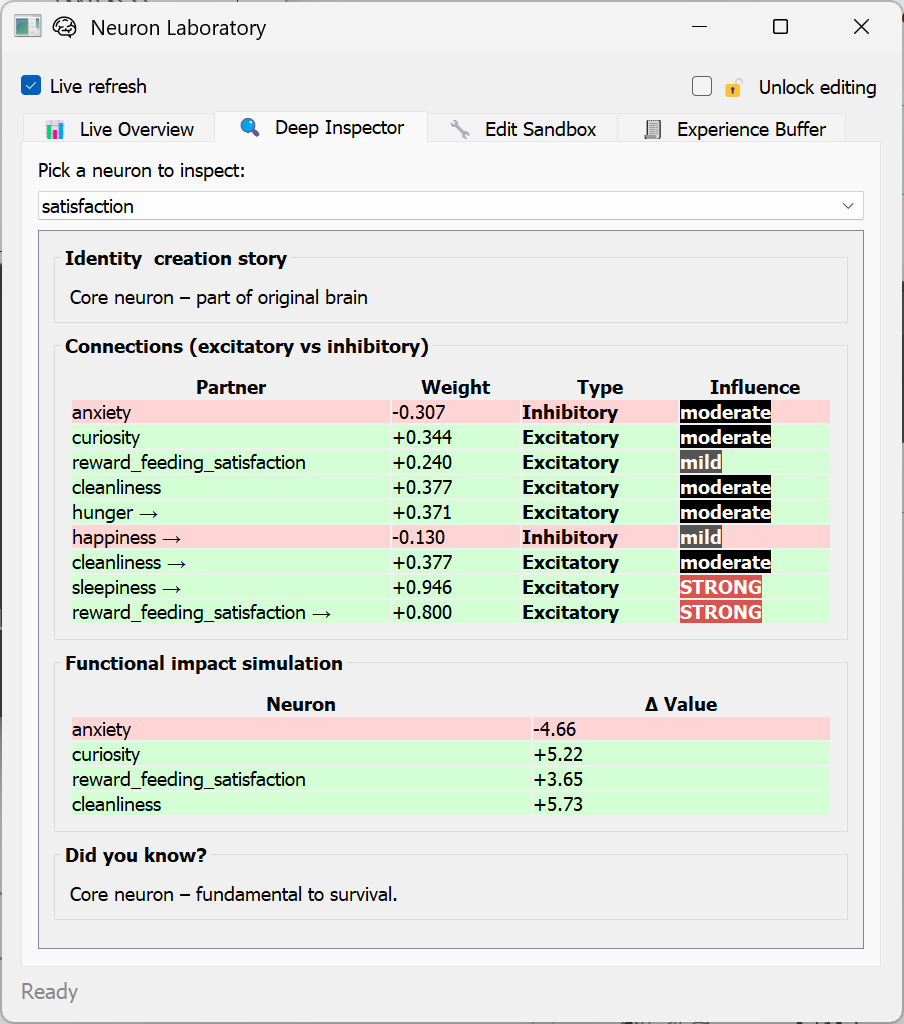Click the mild badge in happiness row
Viewport: 904px width, 1024px height.
point(701,537)
